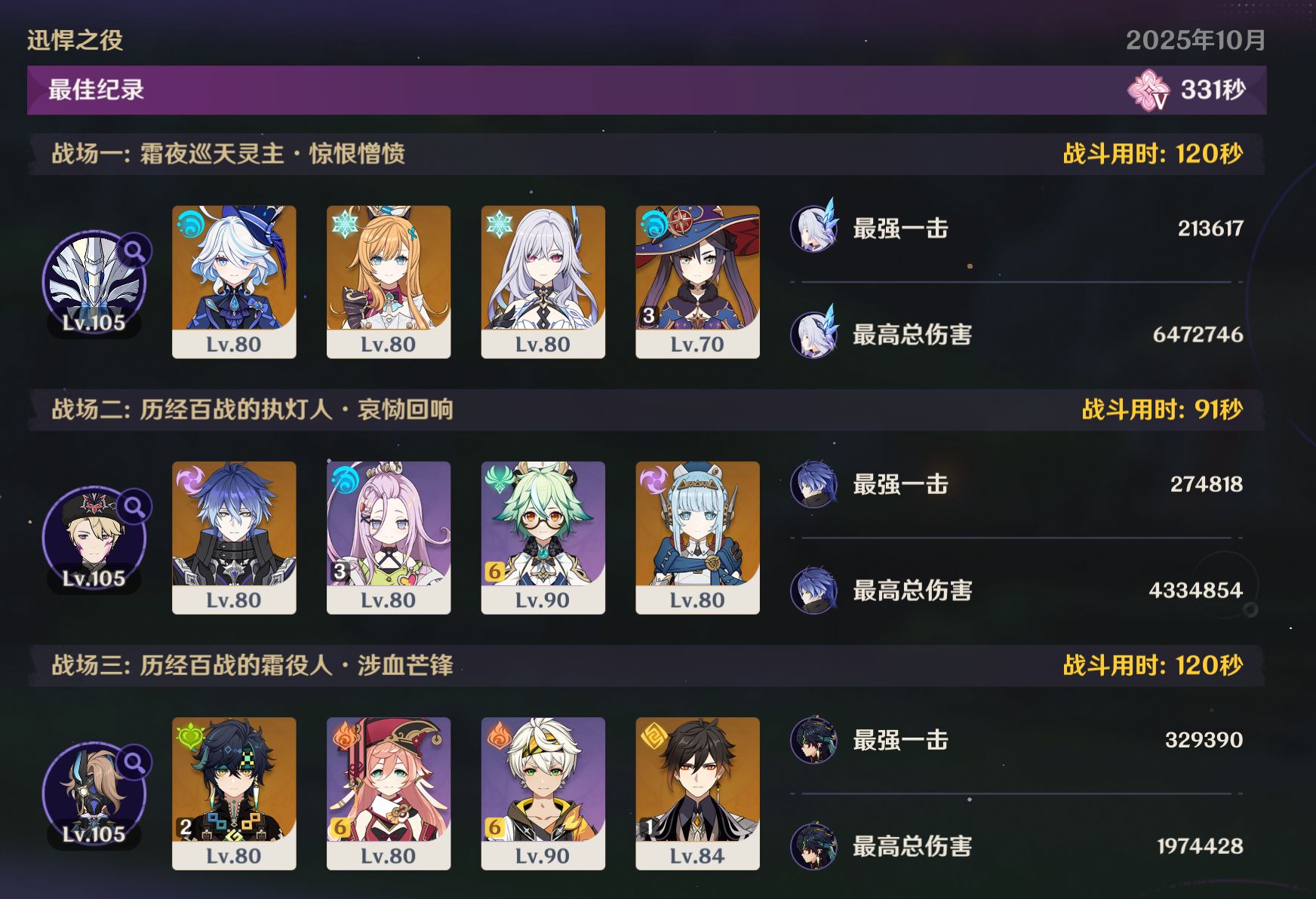Click the 战场一 霜夜巡天灵主 header

pyautogui.click(x=228, y=154)
